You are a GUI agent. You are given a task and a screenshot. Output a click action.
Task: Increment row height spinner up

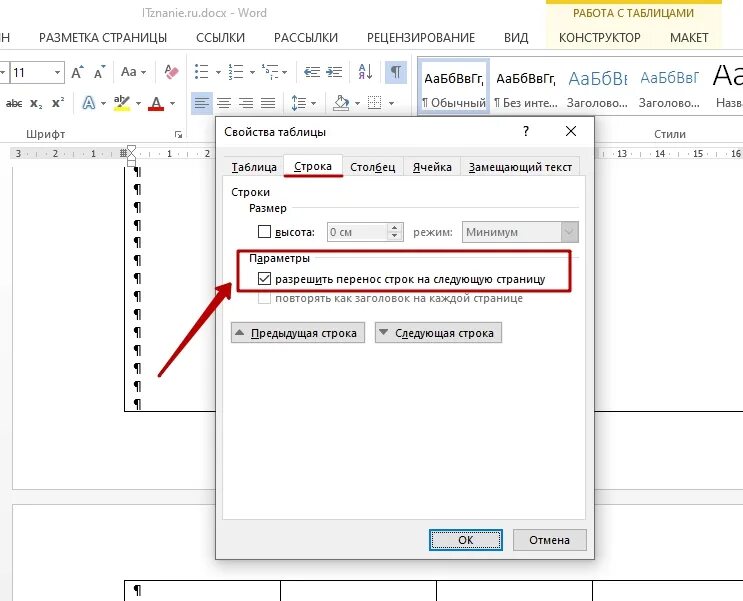(395, 228)
